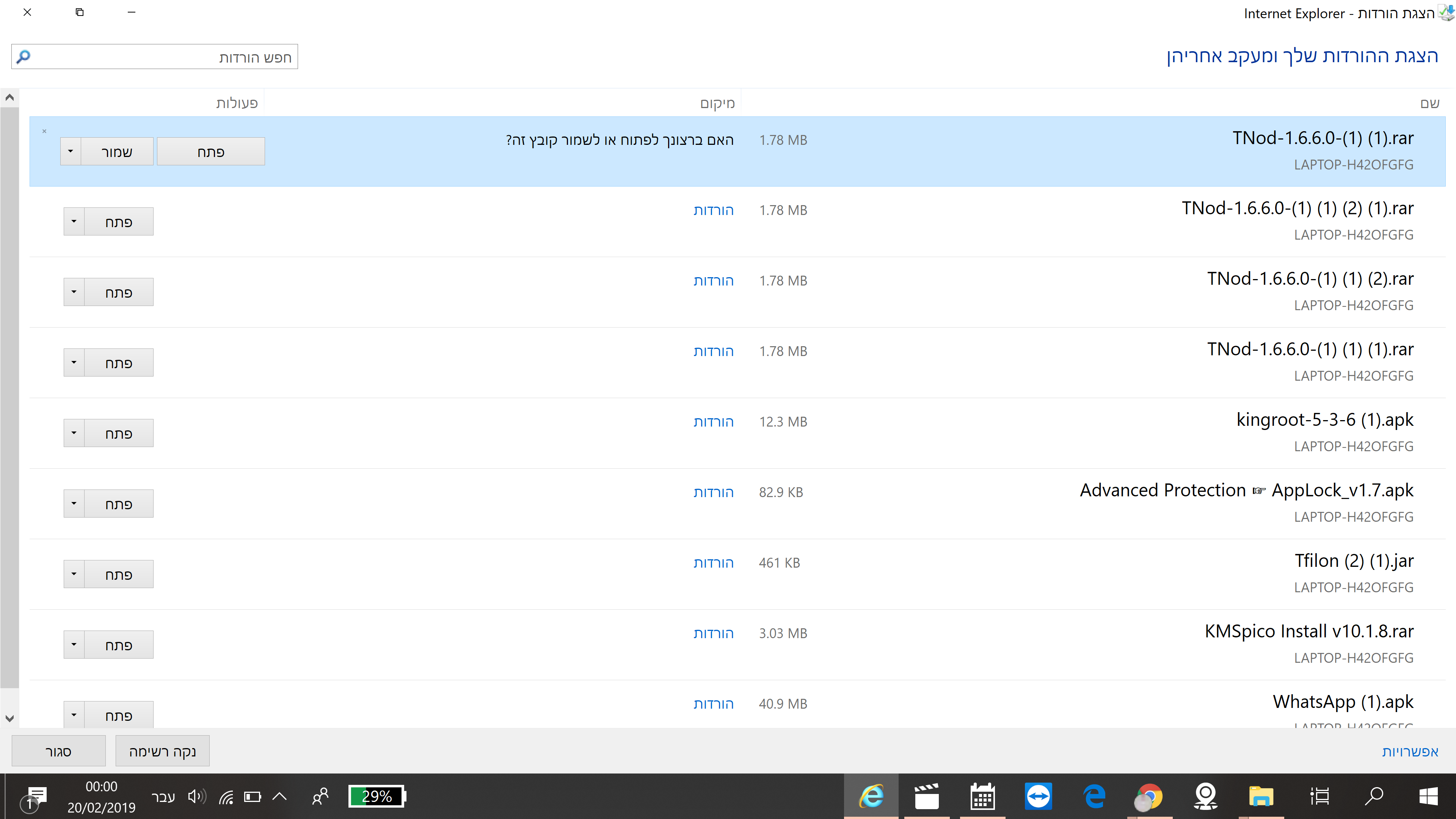
Task: Click פתח (Open) for TNod-1.6.6.0-(1) (1).rar
Action: (211, 152)
